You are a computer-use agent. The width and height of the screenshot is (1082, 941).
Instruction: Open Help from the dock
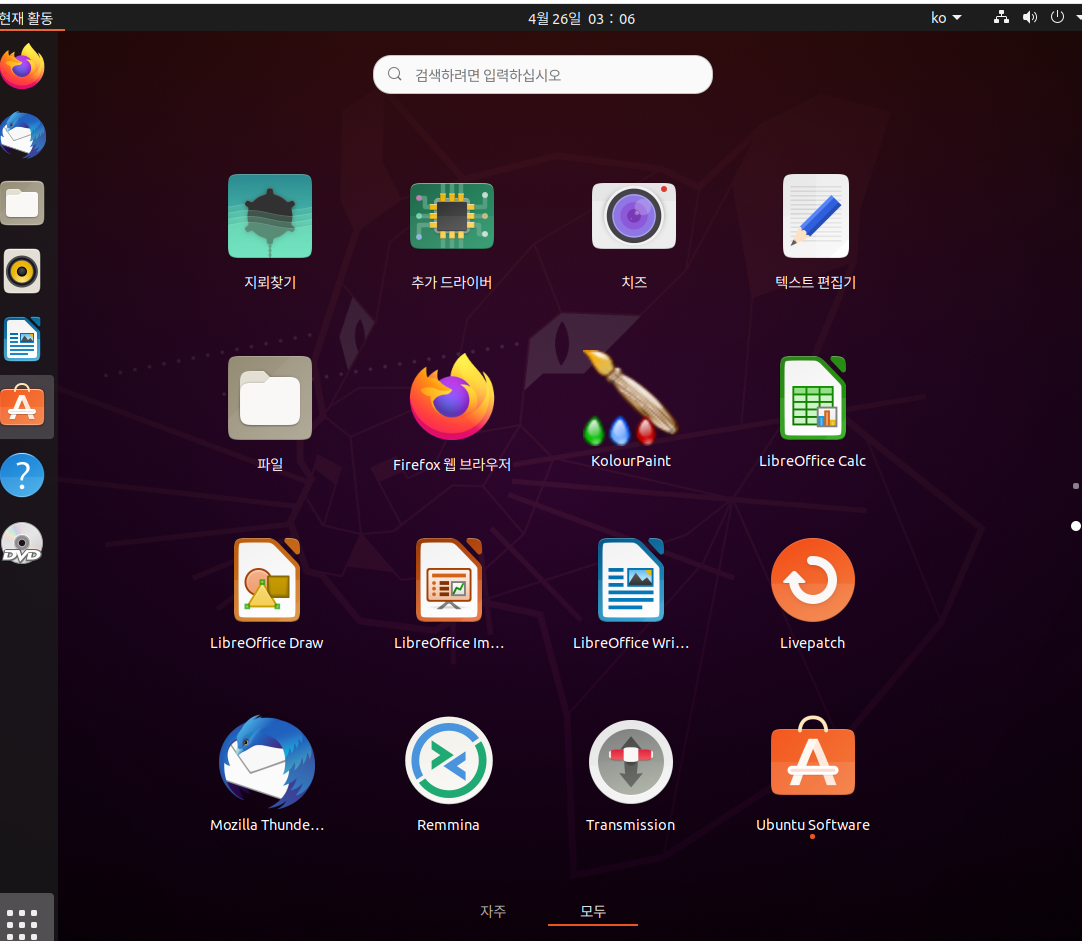pyautogui.click(x=22, y=475)
